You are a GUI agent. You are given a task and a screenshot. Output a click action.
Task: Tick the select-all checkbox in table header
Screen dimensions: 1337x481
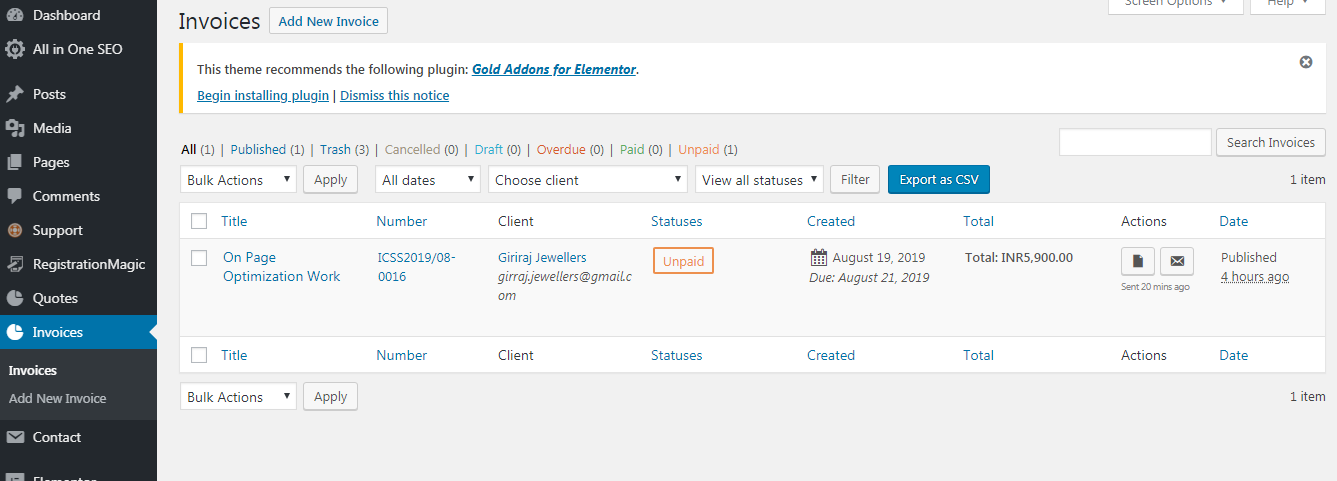pos(199,221)
